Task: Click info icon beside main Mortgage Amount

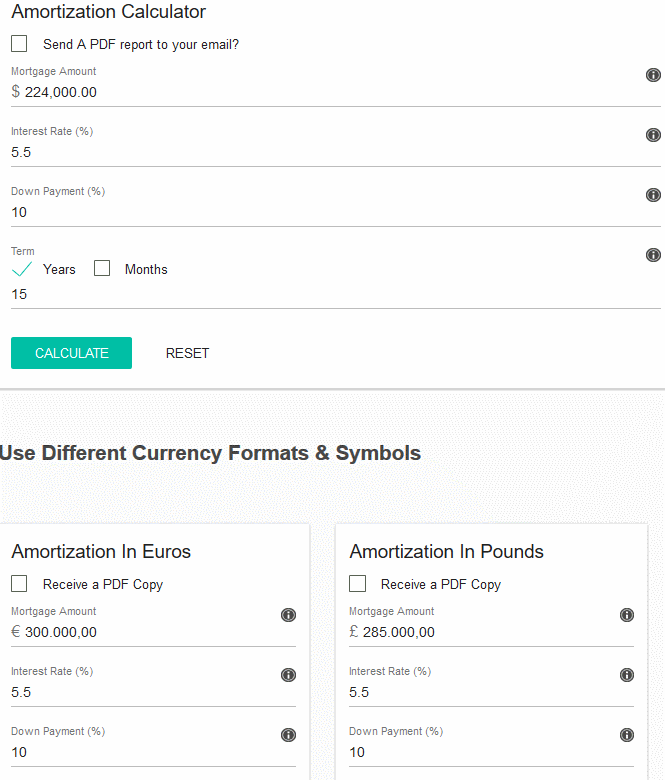Action: pos(653,75)
